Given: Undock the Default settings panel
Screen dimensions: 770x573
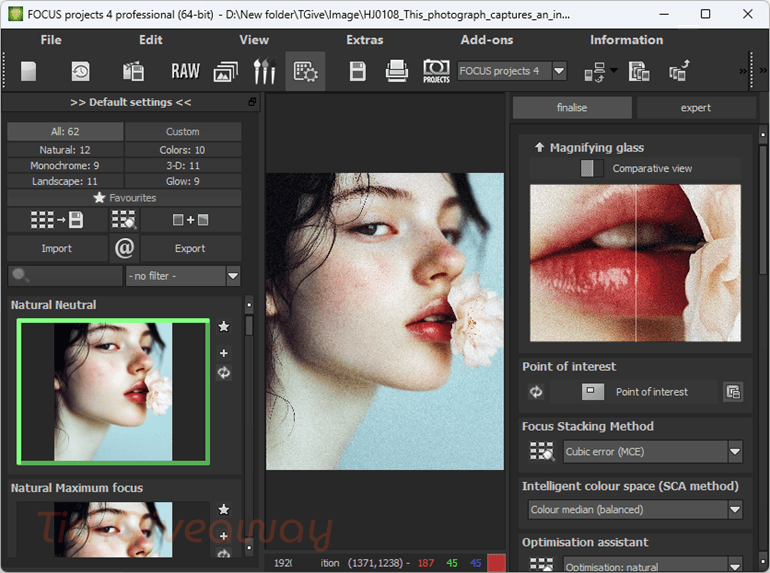Looking at the screenshot, I should click(x=252, y=102).
